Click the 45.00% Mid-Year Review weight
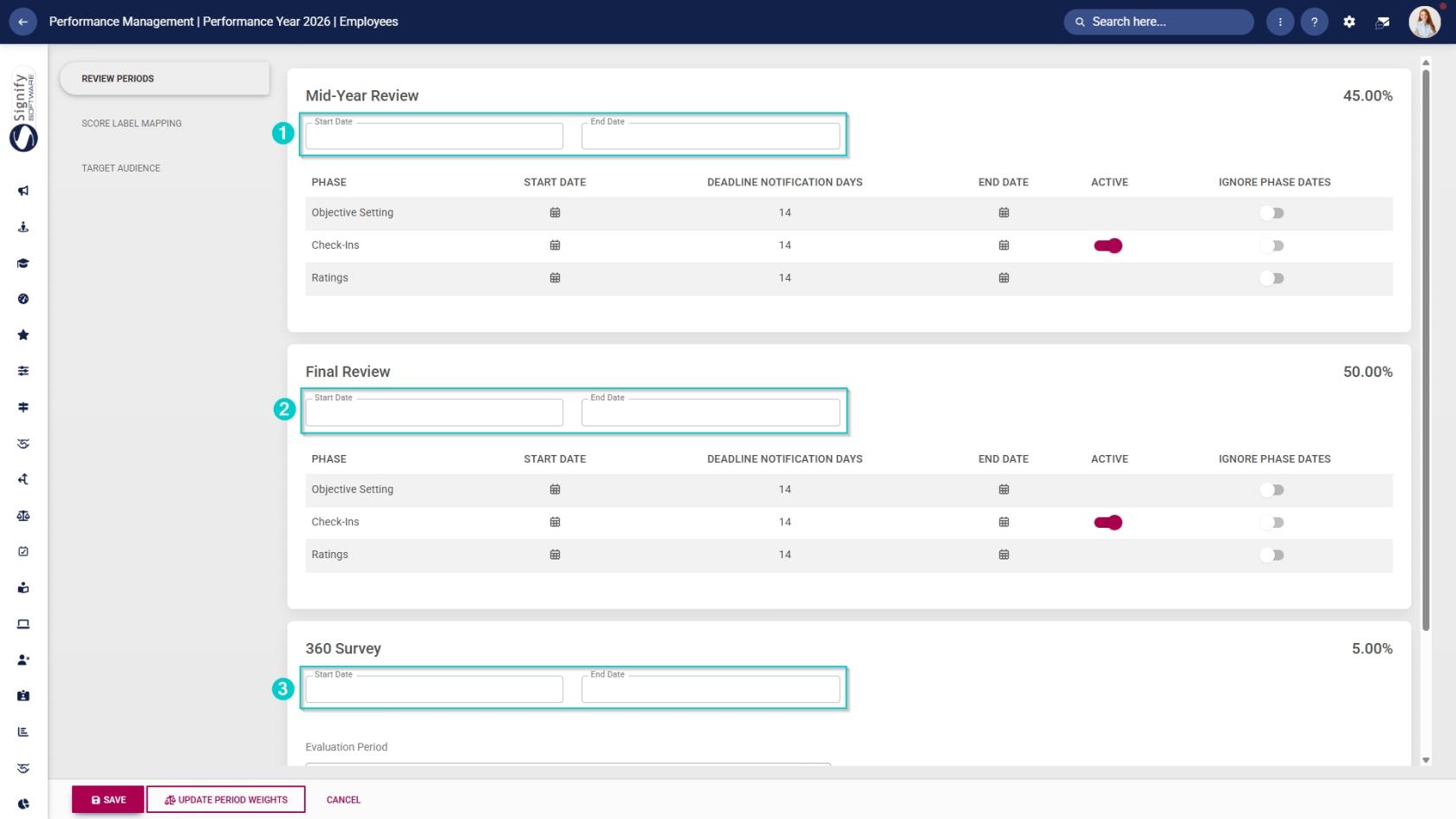The image size is (1456, 819). click(1368, 96)
